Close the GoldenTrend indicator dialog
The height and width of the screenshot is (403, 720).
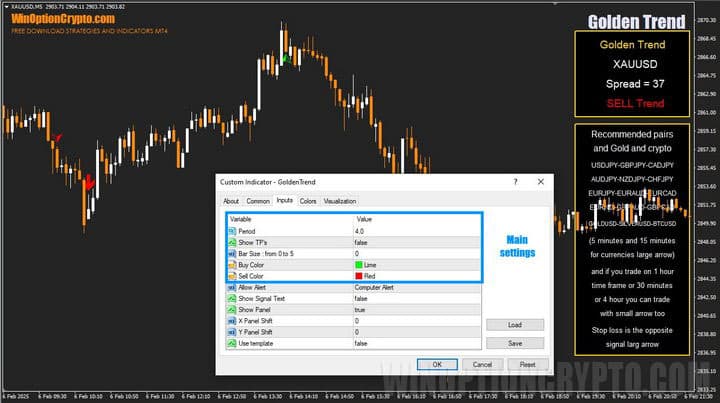(x=540, y=182)
